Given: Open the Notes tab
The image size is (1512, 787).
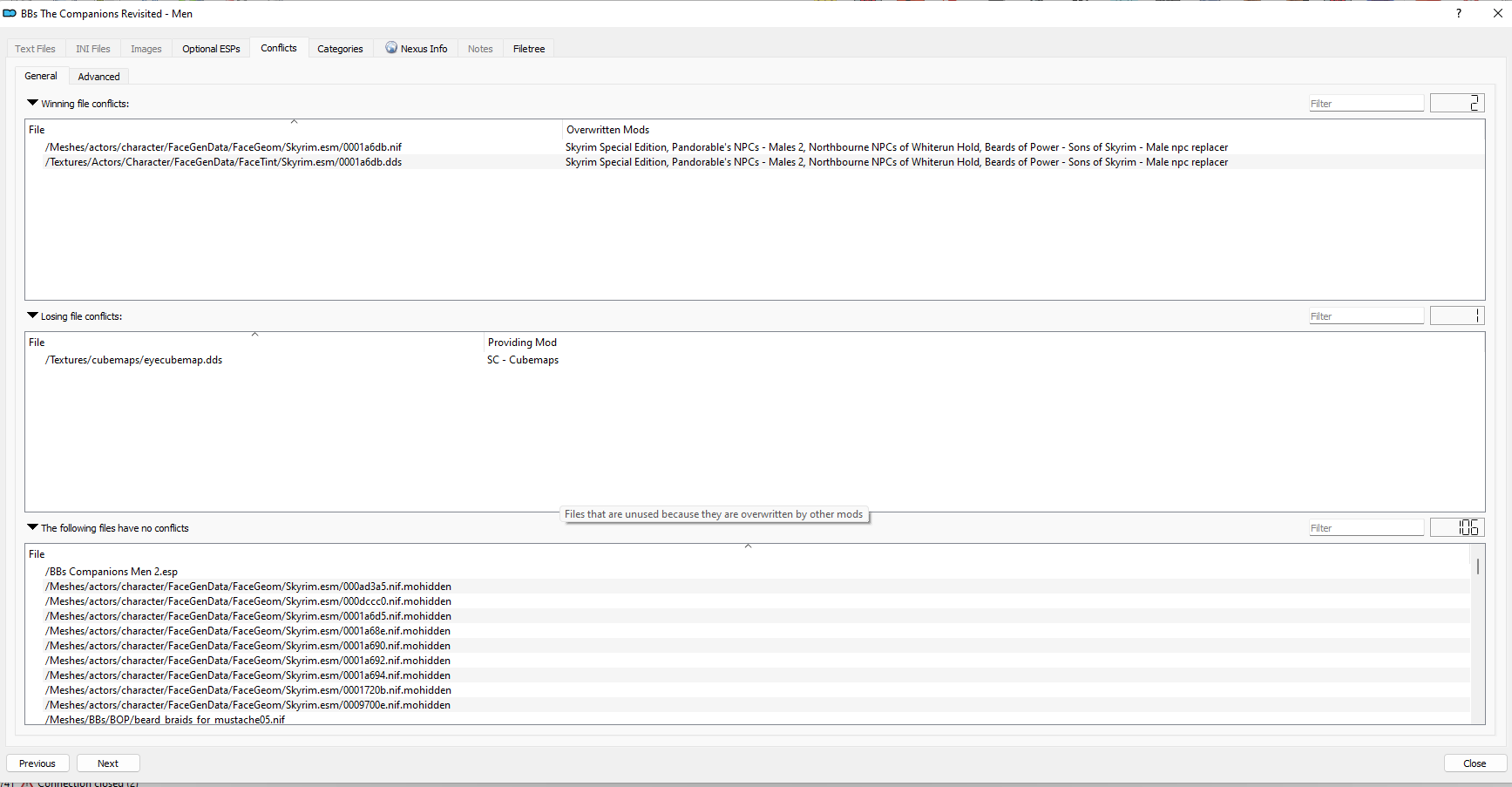Looking at the screenshot, I should tap(480, 49).
